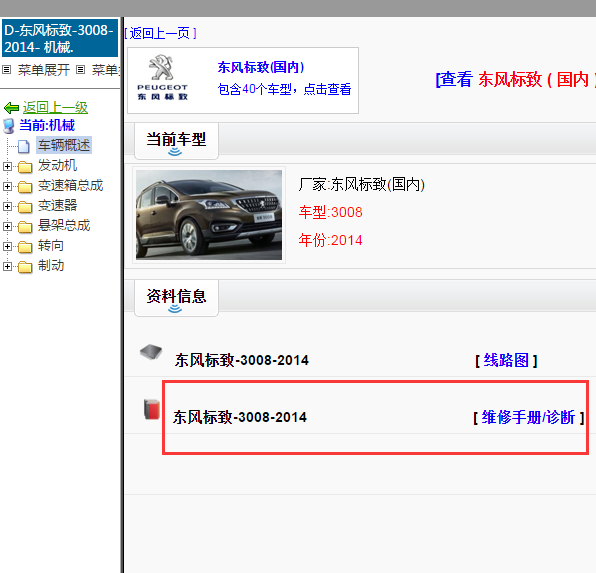This screenshot has width=596, height=573.
Task: Open the 维修手册/诊断 link
Action: coord(528,417)
